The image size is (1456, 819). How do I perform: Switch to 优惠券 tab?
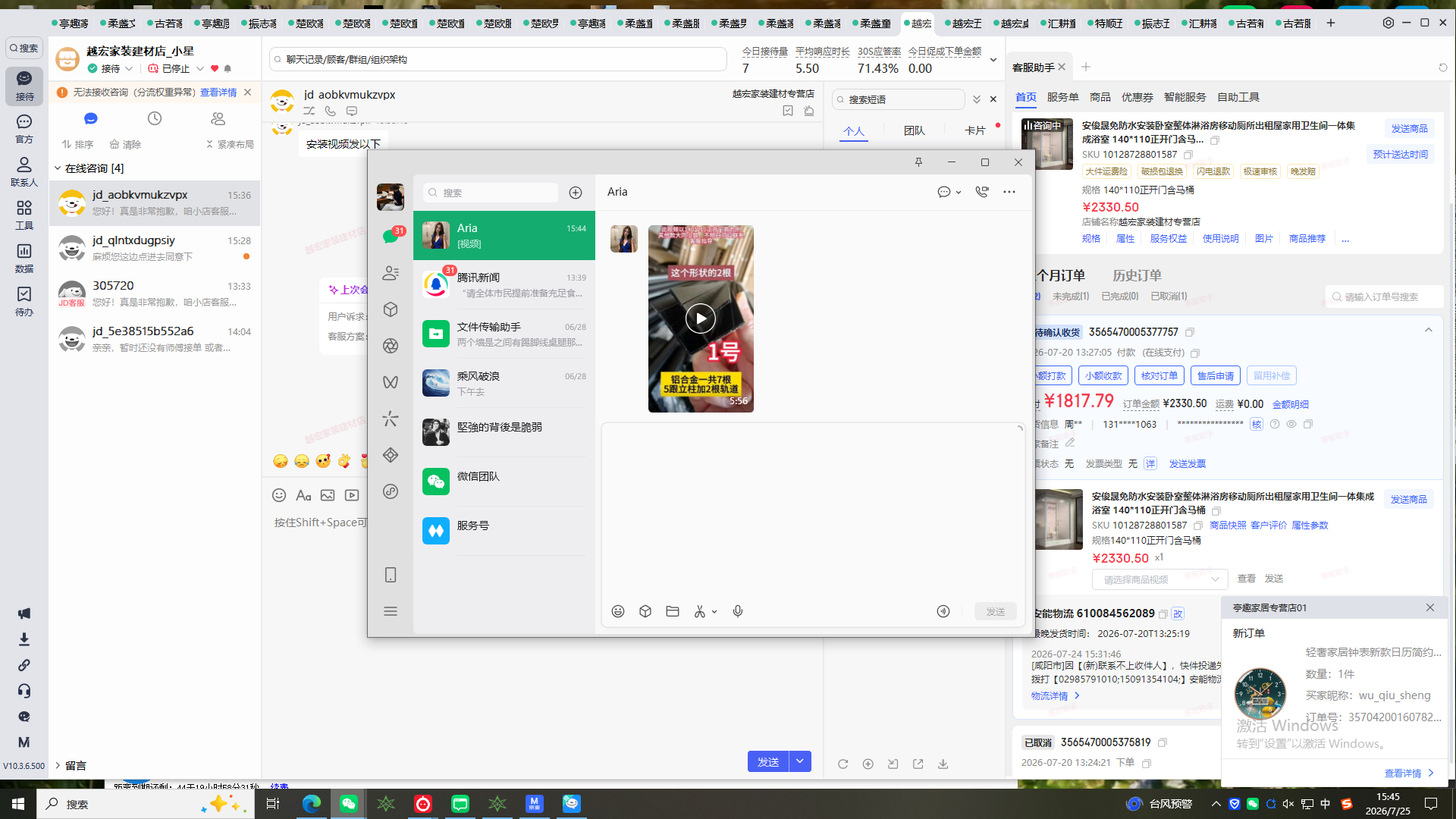coord(1137,97)
